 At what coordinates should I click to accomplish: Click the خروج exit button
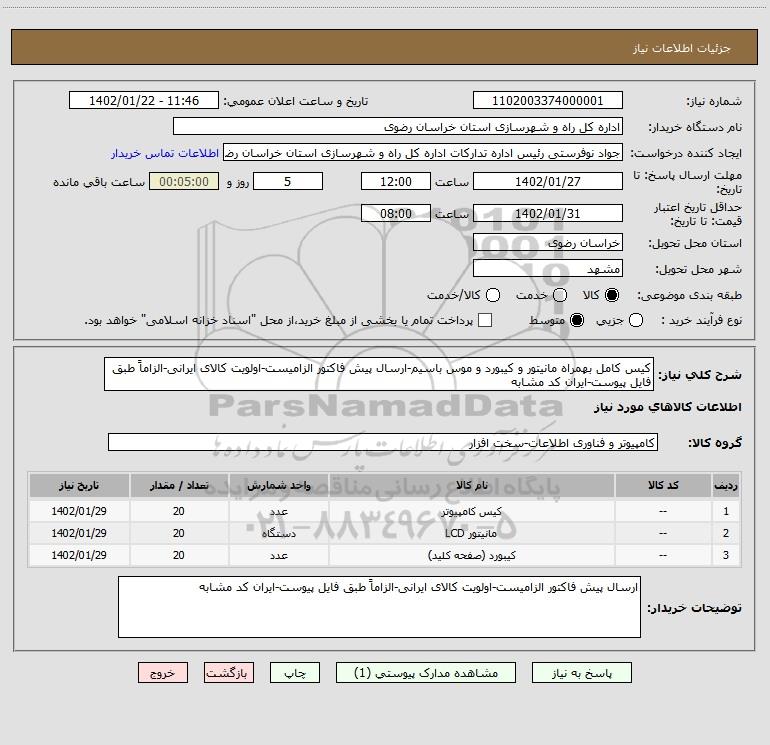pyautogui.click(x=163, y=673)
